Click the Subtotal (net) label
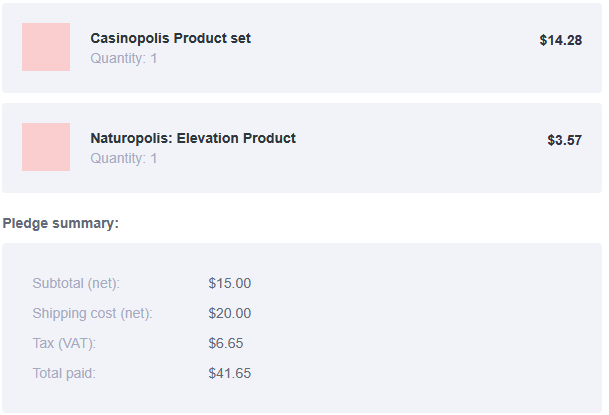609x415 pixels. 76,283
